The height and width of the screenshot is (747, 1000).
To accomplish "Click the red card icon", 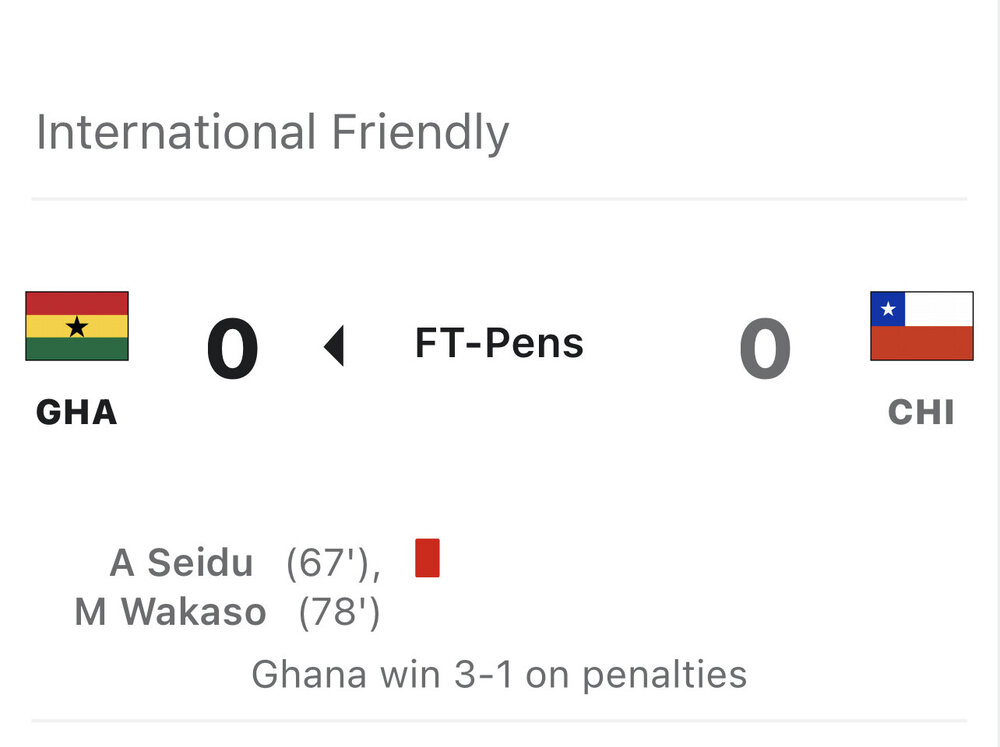I will [x=427, y=558].
